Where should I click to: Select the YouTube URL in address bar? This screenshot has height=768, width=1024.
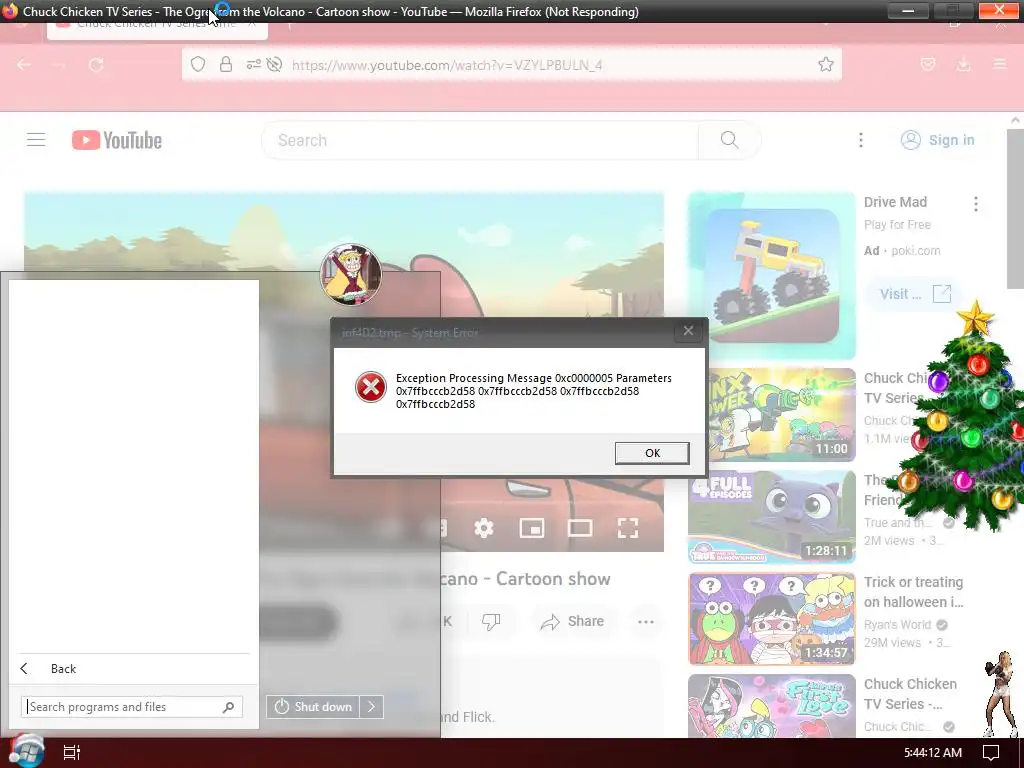click(447, 65)
